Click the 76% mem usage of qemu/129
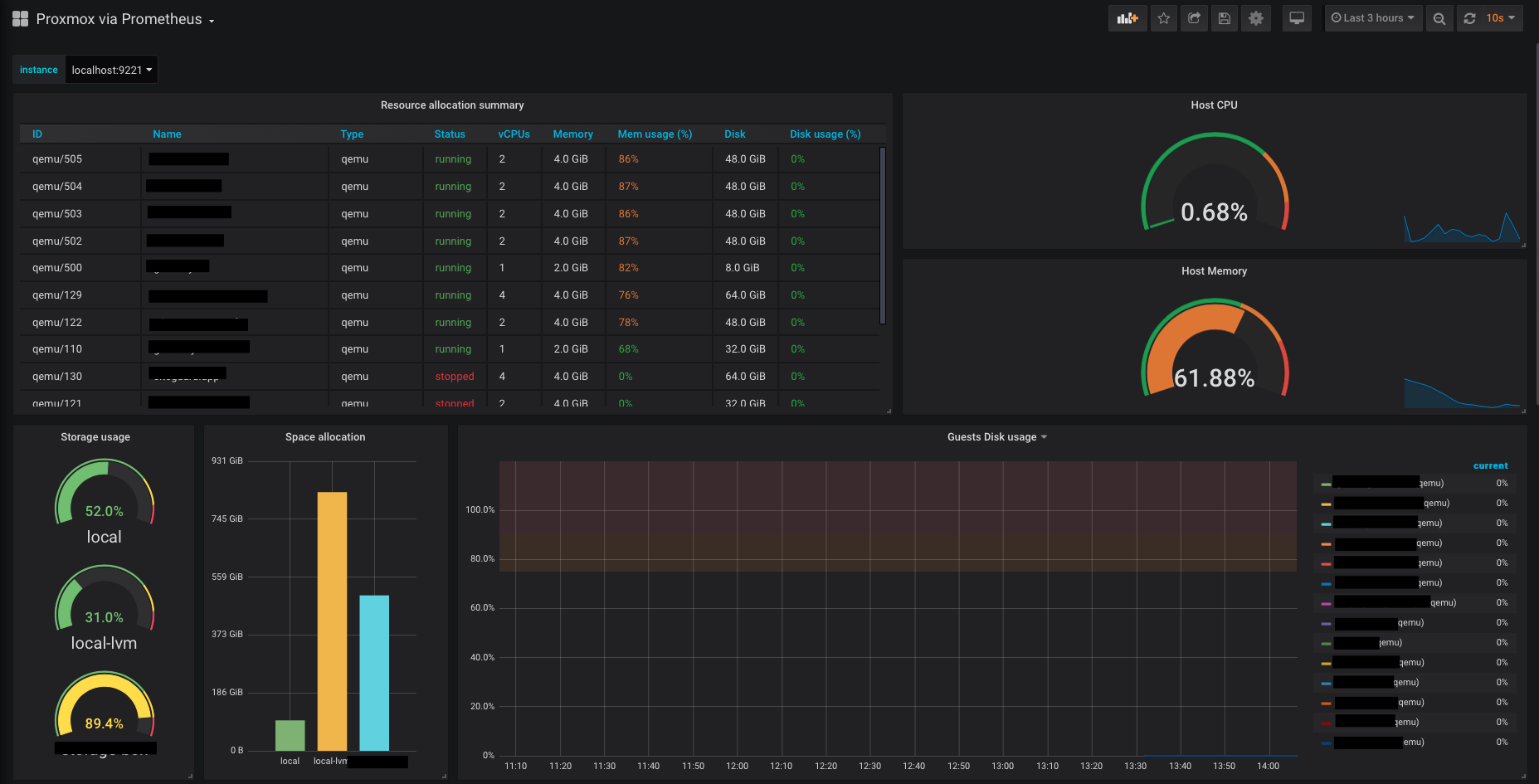 (x=628, y=295)
